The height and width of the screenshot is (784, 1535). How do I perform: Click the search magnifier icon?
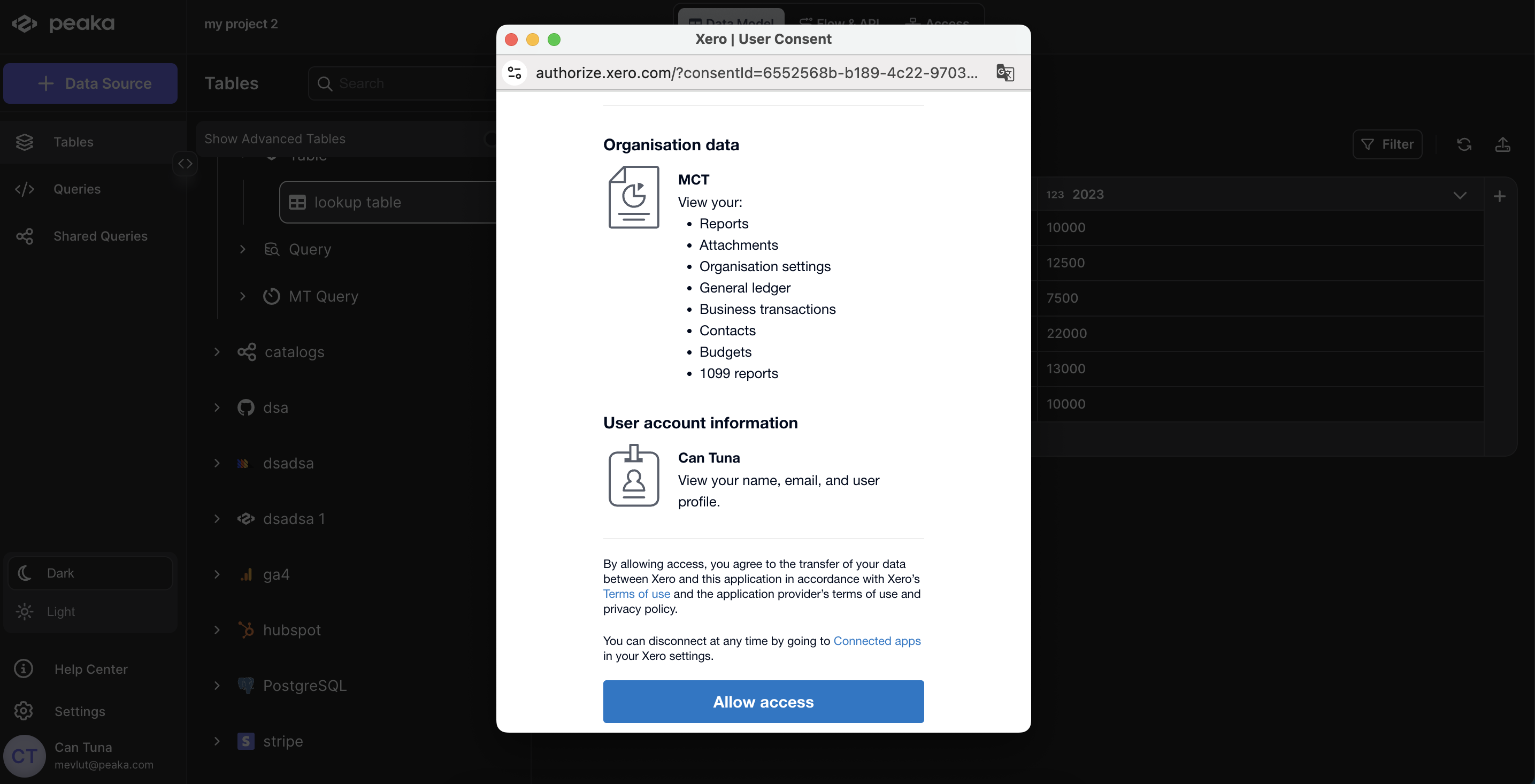(325, 83)
